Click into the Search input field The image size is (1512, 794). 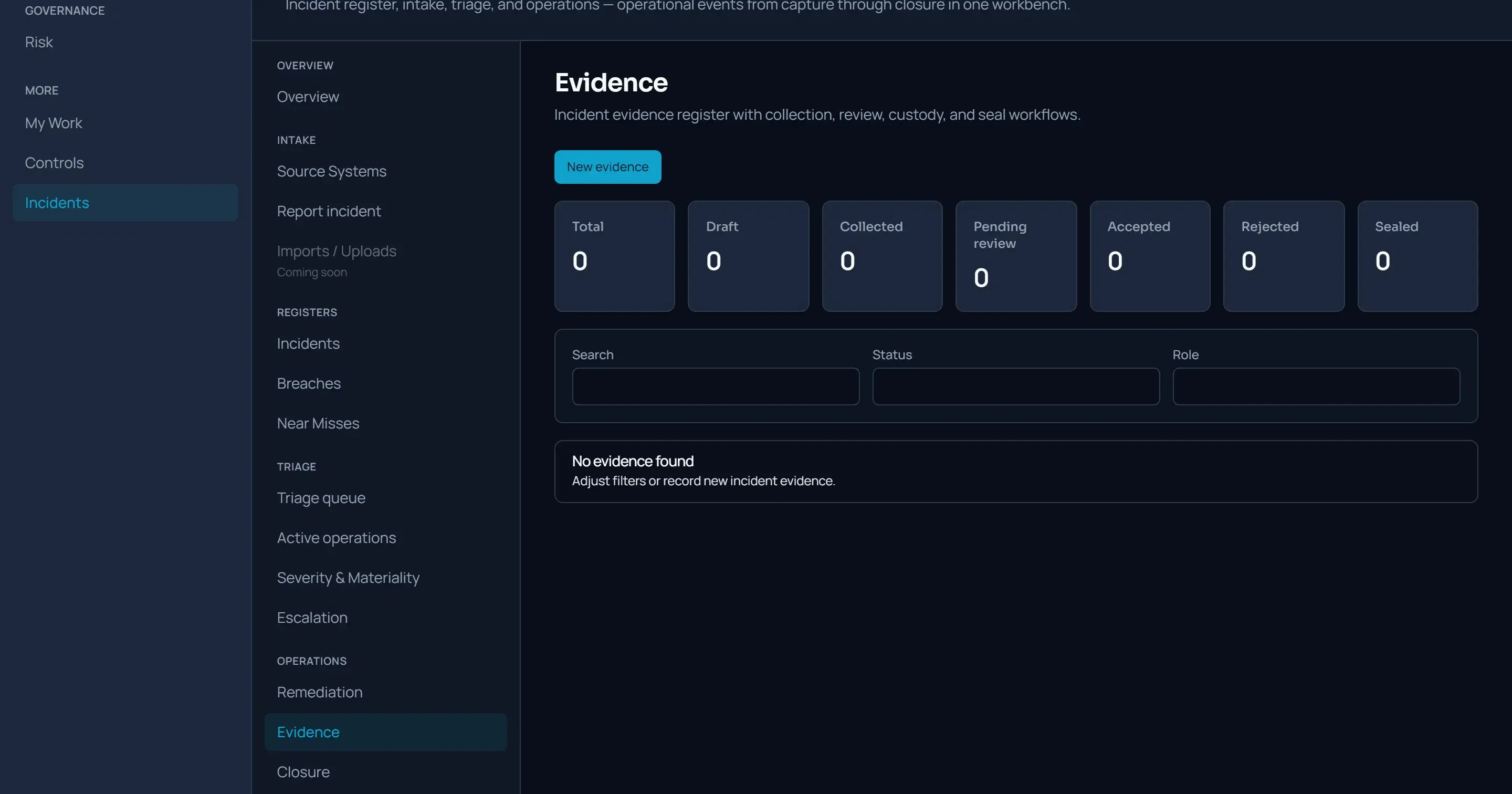[716, 386]
